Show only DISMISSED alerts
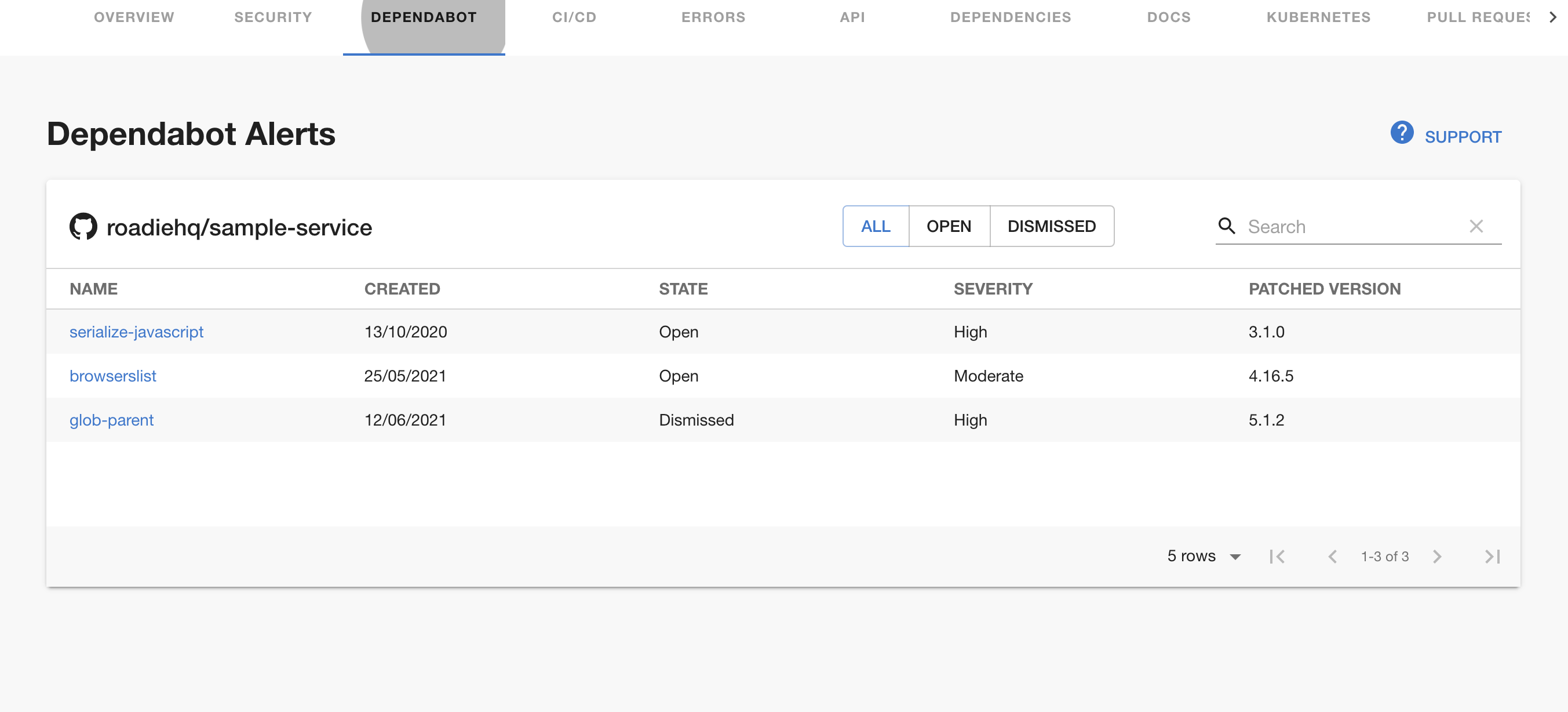This screenshot has width=1568, height=712. point(1051,227)
